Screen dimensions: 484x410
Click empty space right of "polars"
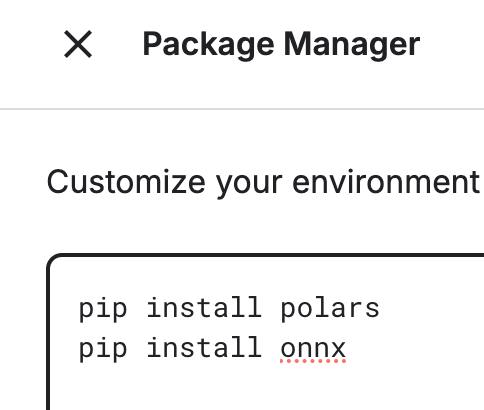click(430, 309)
